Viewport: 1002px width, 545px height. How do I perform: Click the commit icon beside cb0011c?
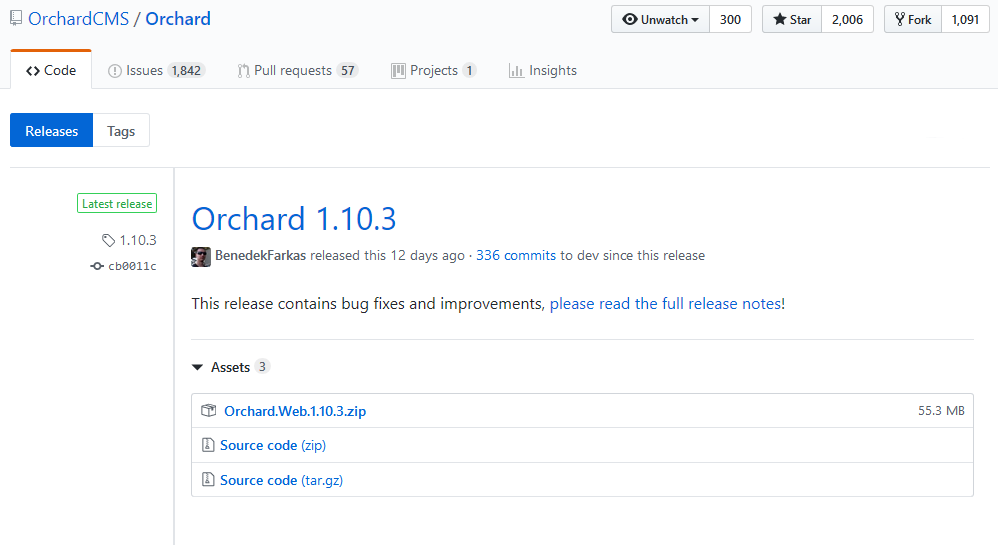[x=96, y=266]
